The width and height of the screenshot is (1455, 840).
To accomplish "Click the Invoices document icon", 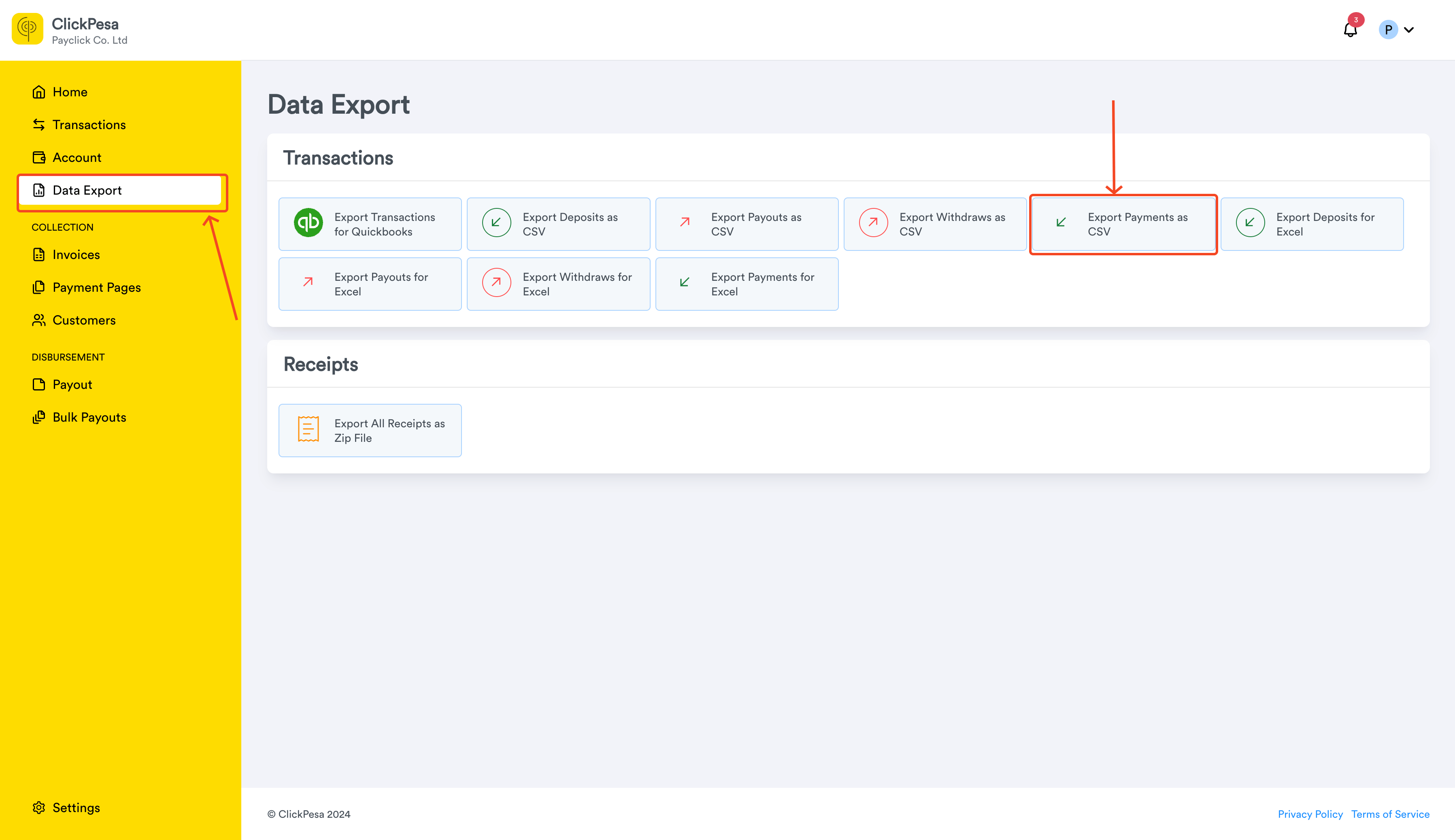I will (39, 255).
